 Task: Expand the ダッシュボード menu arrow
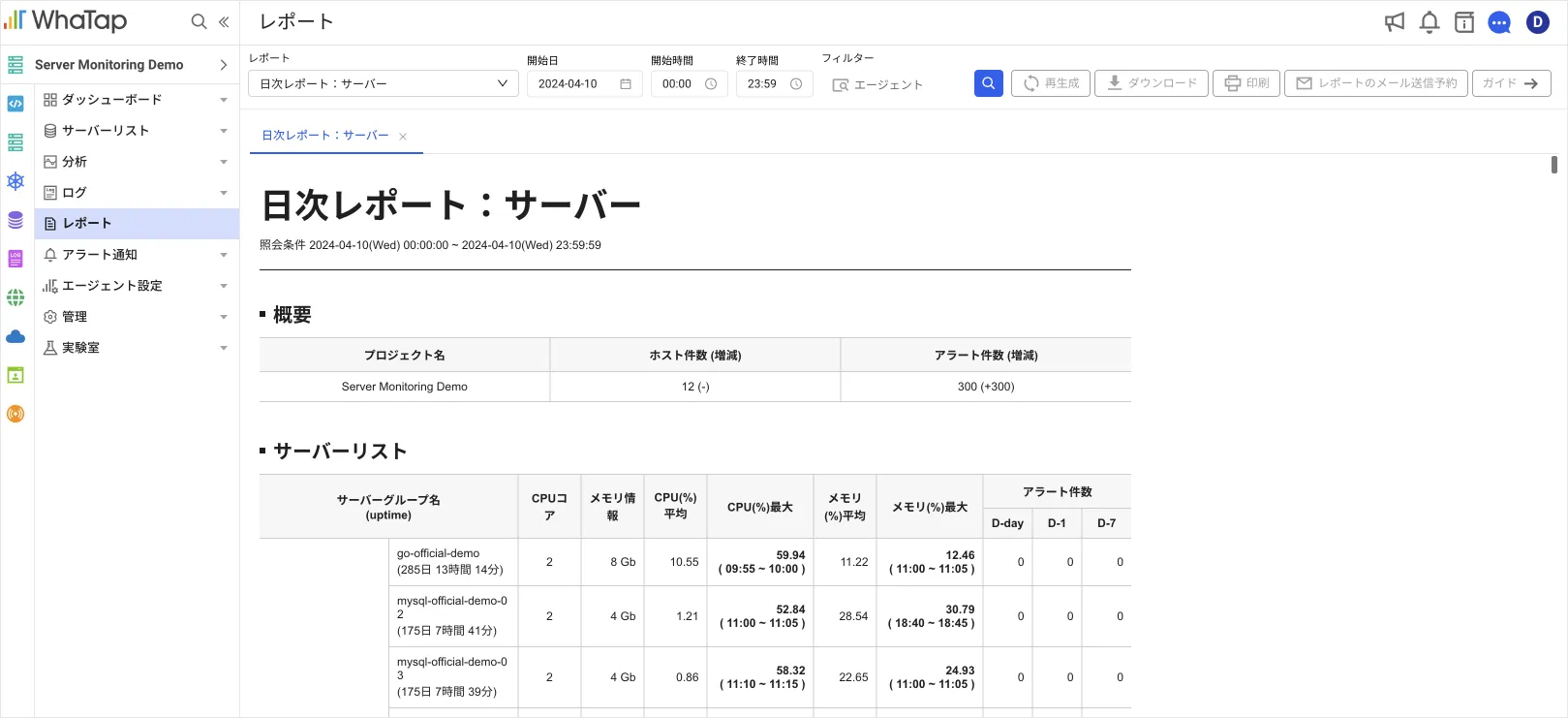224,100
